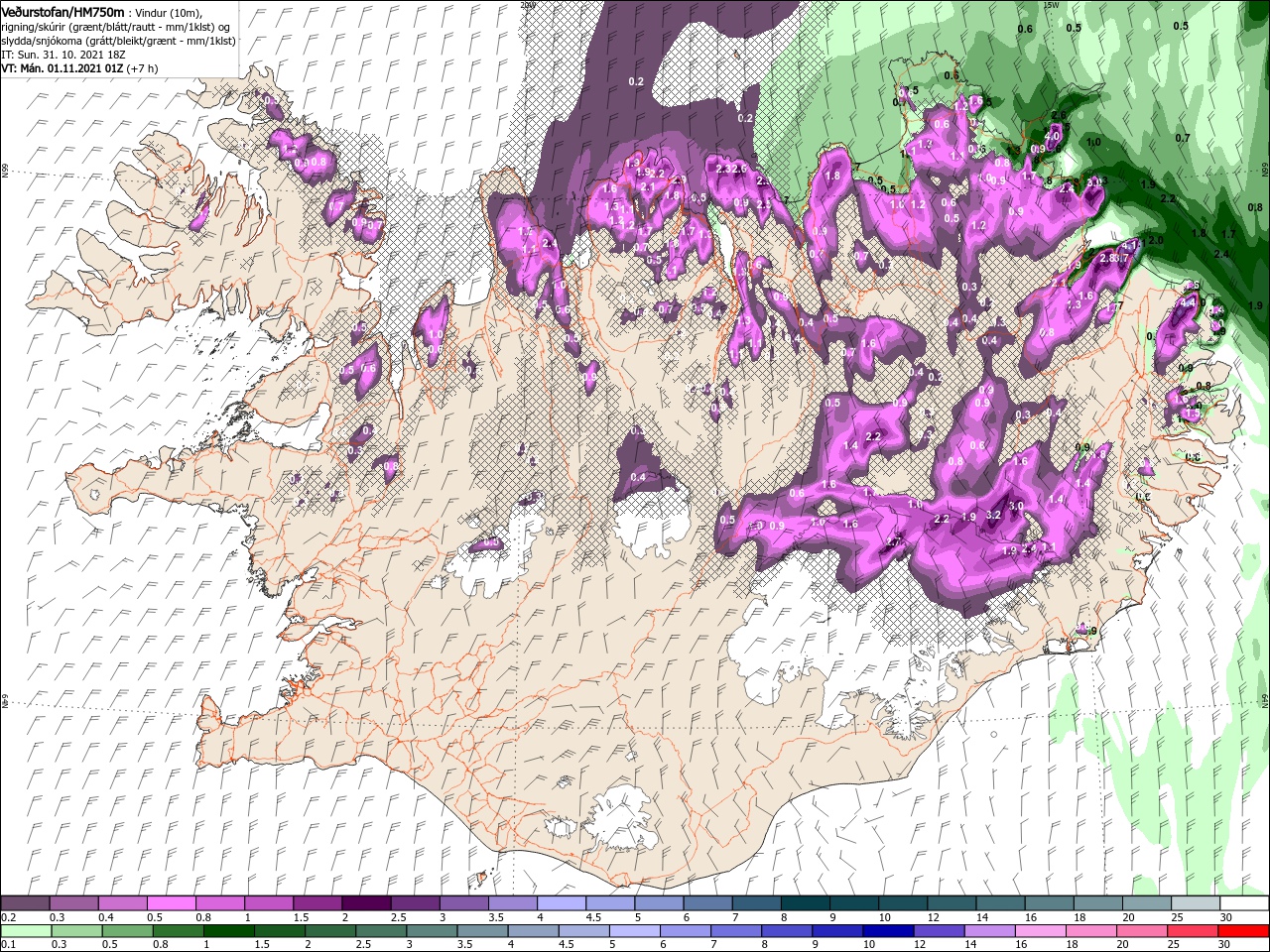Viewport: 1270px width, 952px height.
Task: Click the '12' label in the bottom legend row
Action: (x=919, y=945)
